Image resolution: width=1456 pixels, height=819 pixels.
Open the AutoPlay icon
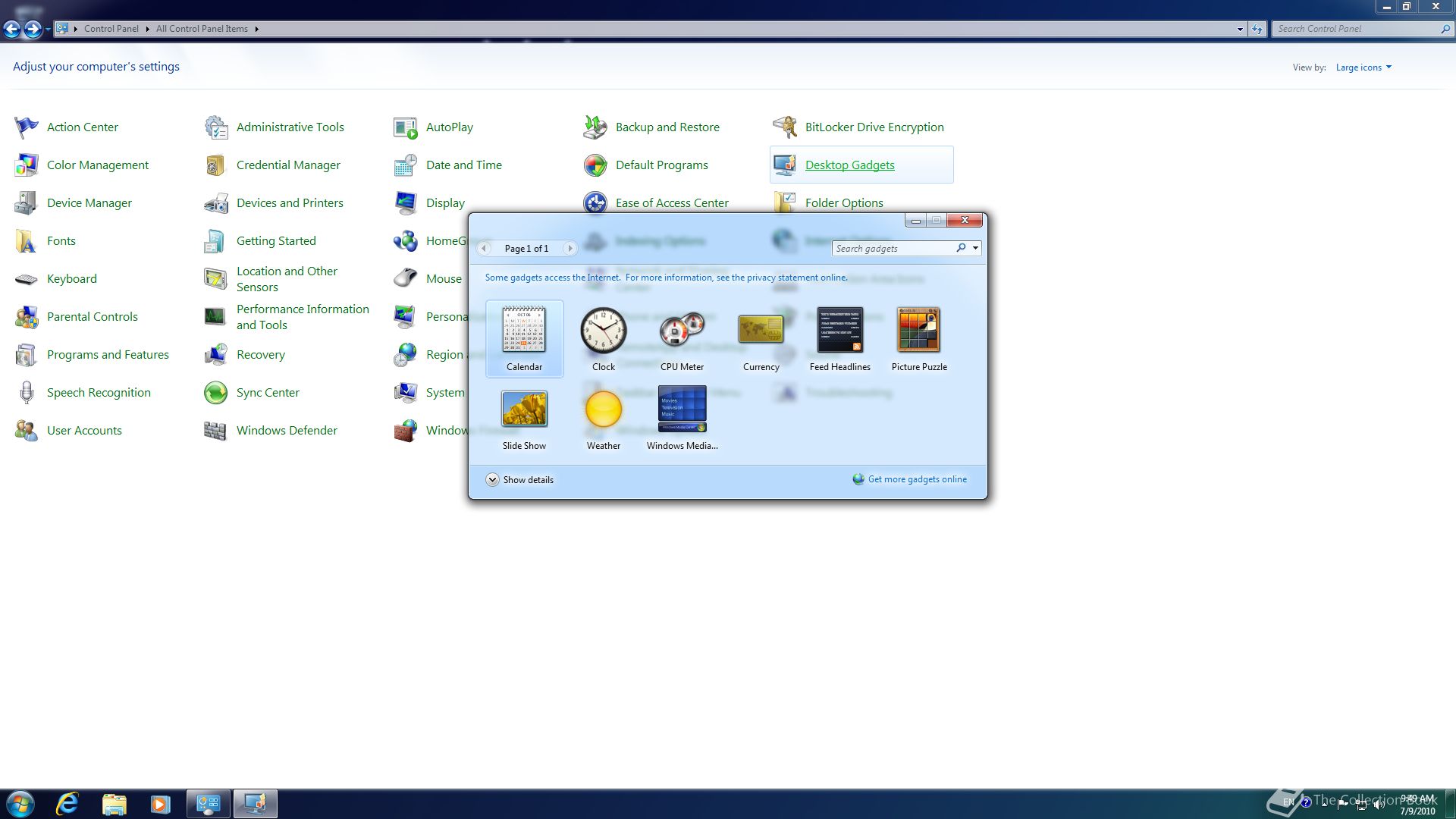406,127
